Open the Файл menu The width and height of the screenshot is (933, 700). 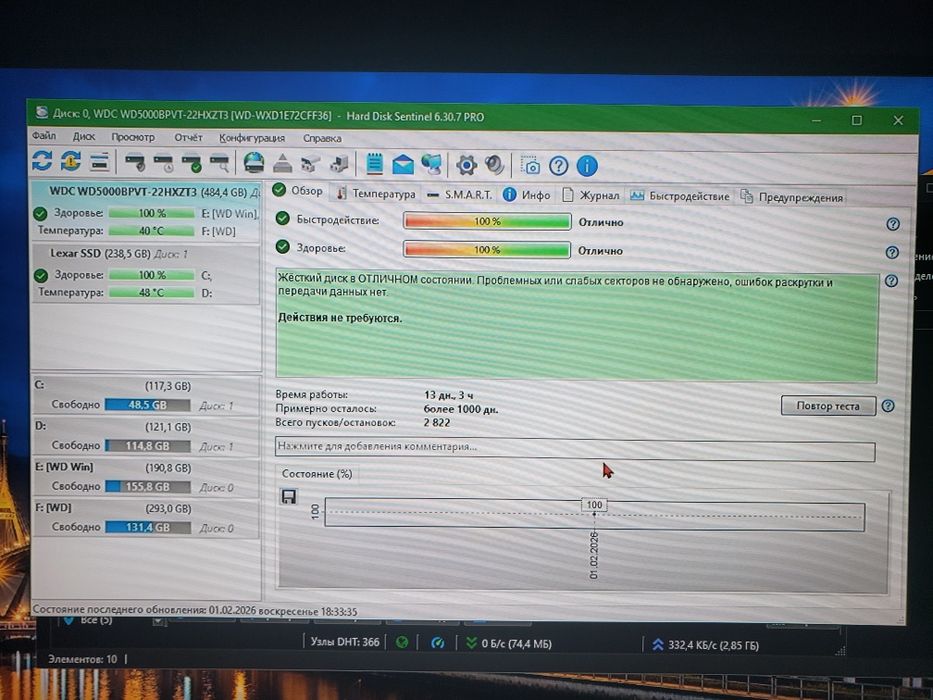coord(43,136)
